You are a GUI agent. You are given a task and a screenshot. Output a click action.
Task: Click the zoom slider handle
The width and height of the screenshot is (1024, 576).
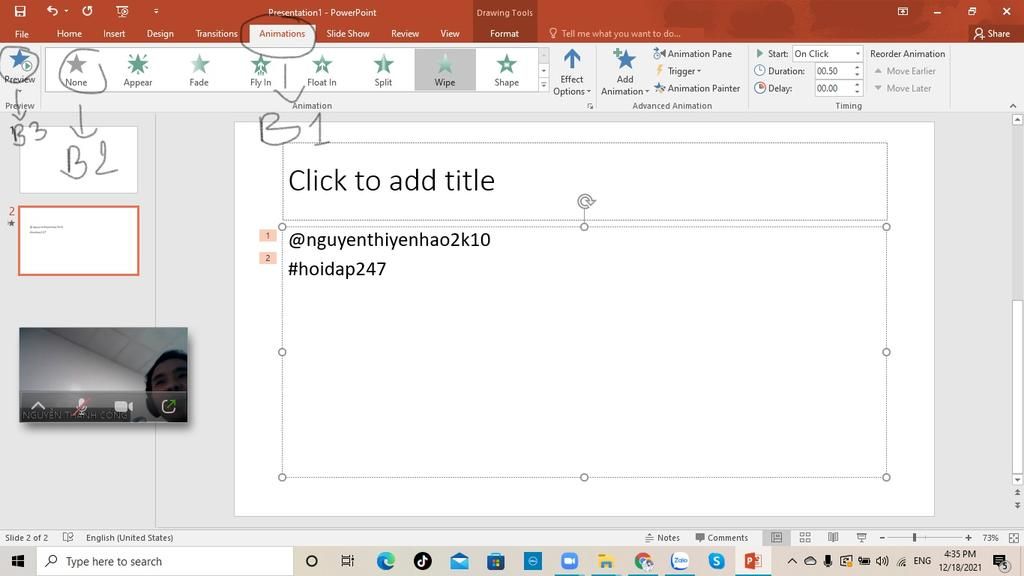(914, 537)
